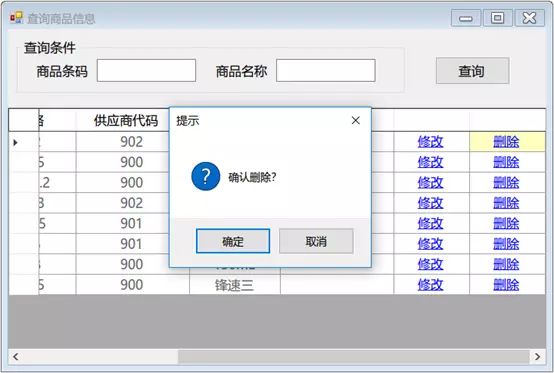Cancel deletion with the 取消 button
The width and height of the screenshot is (554, 373).
click(x=316, y=241)
